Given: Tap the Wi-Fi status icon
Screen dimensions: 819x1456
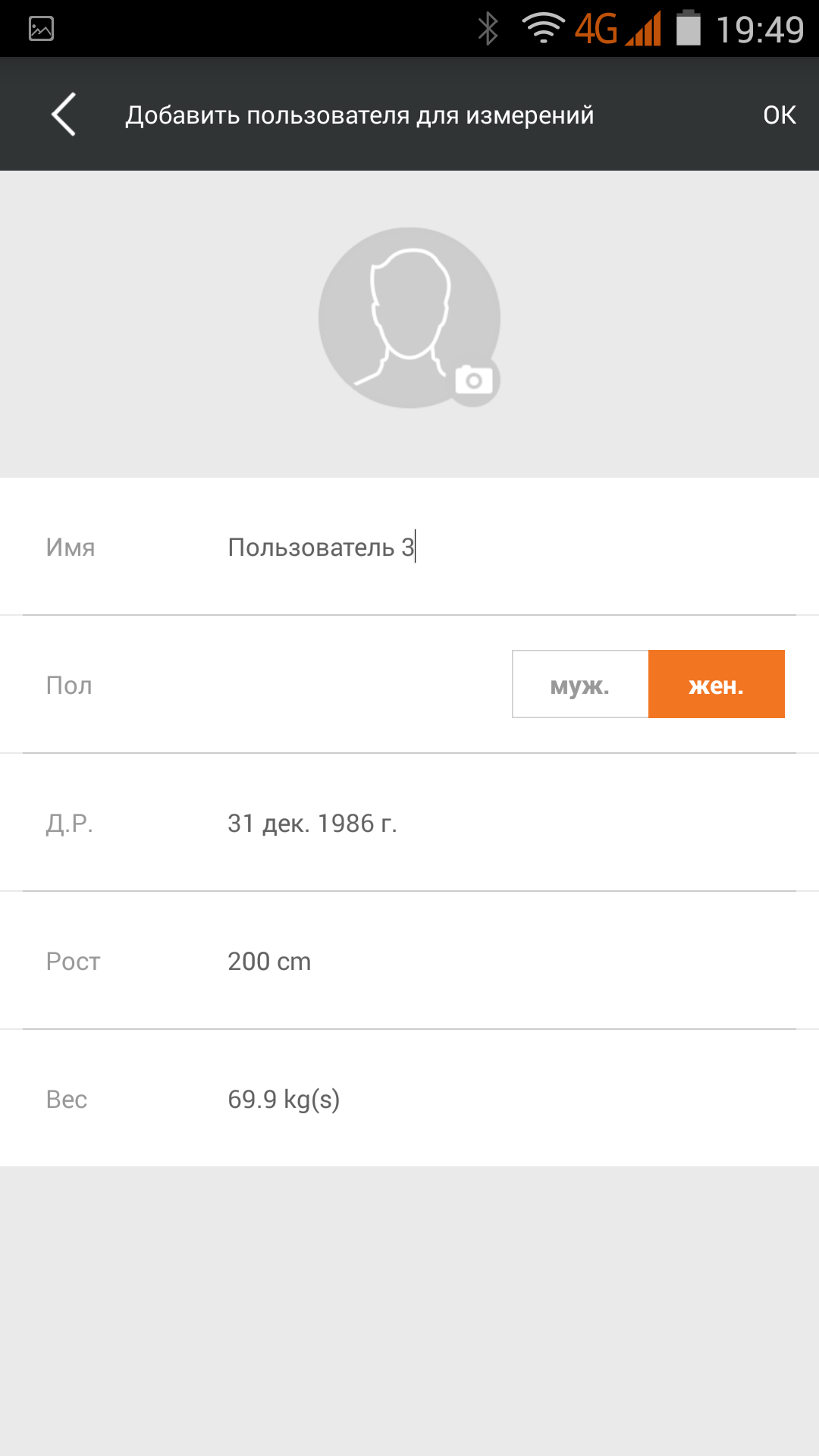Looking at the screenshot, I should (x=543, y=29).
